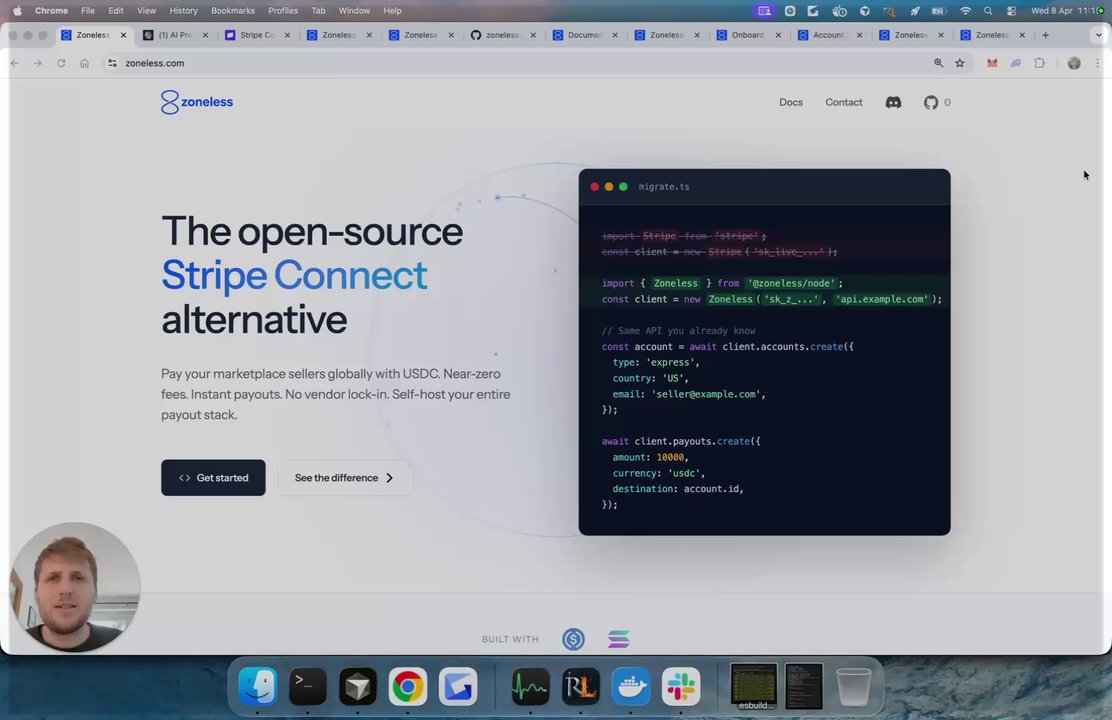This screenshot has width=1112, height=720.
Task: Bookmark this page with the star icon
Action: [x=960, y=63]
